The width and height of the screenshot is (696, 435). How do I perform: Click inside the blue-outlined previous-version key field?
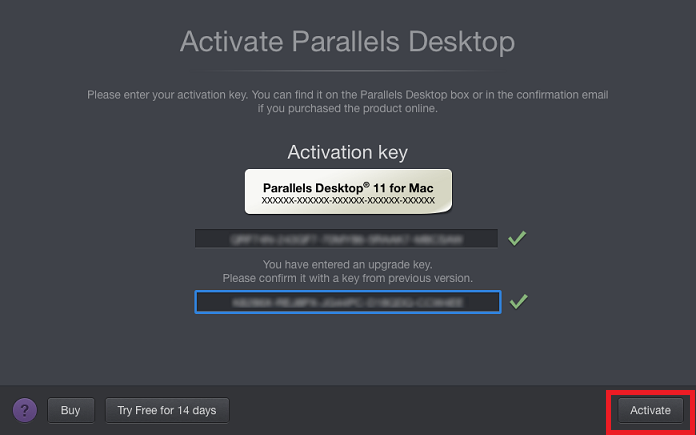pyautogui.click(x=348, y=302)
